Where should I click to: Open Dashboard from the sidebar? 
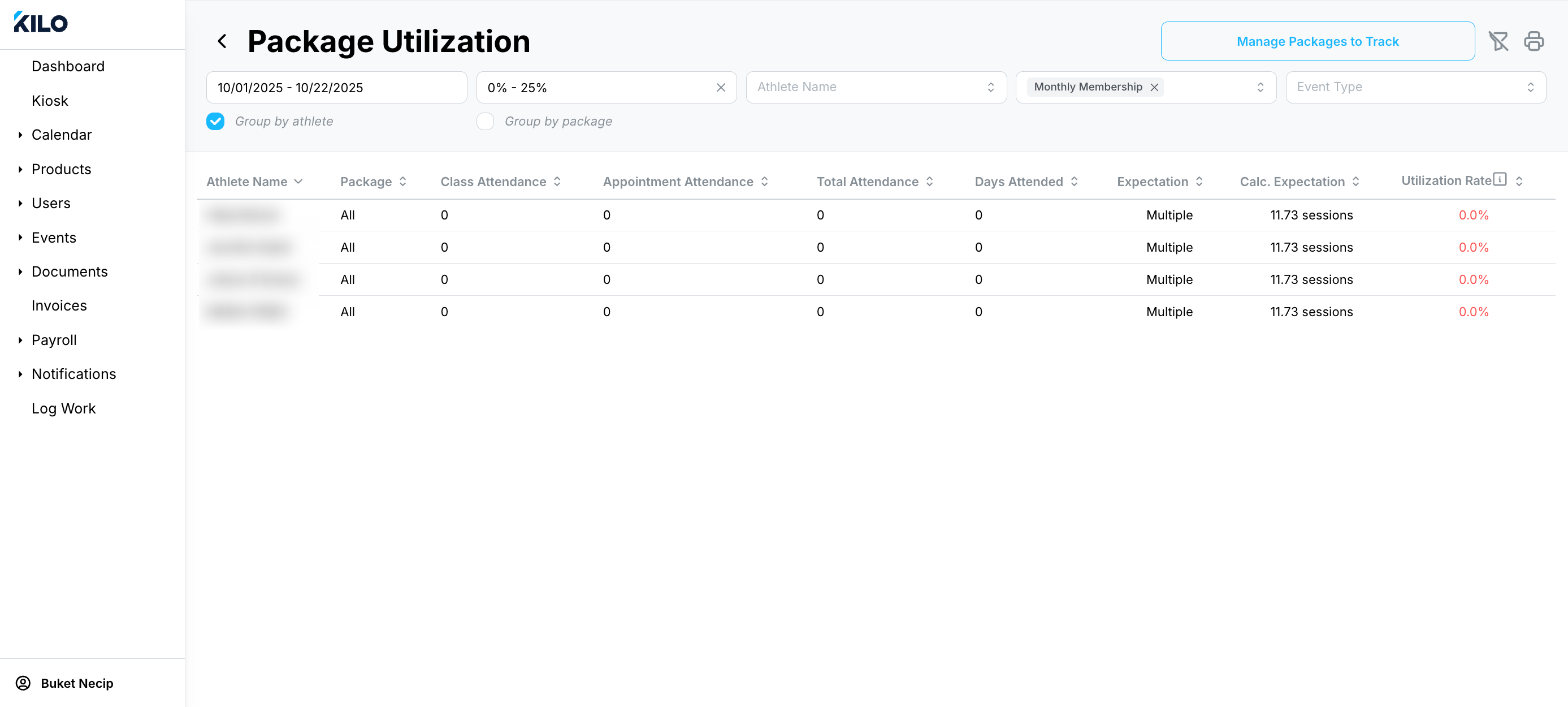click(68, 66)
